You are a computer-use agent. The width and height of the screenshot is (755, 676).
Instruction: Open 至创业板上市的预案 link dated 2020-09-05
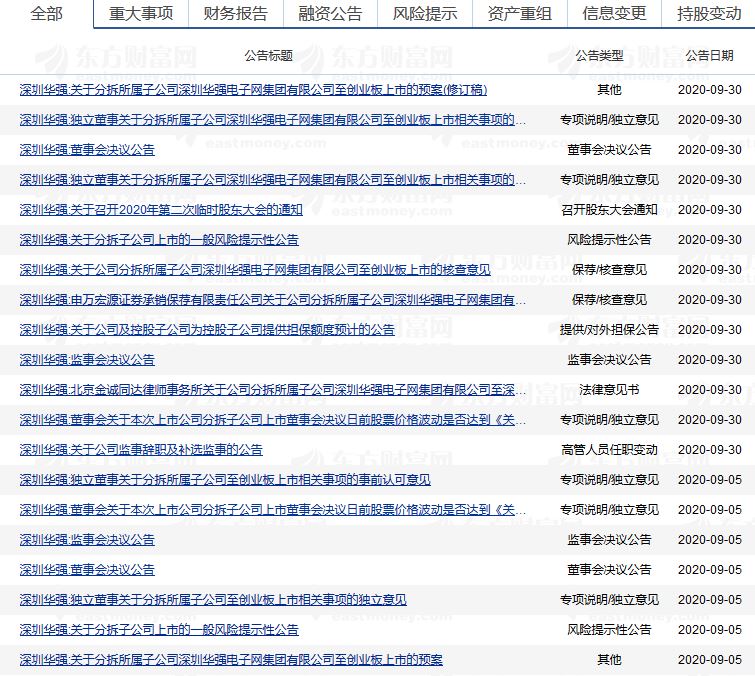pos(231,660)
